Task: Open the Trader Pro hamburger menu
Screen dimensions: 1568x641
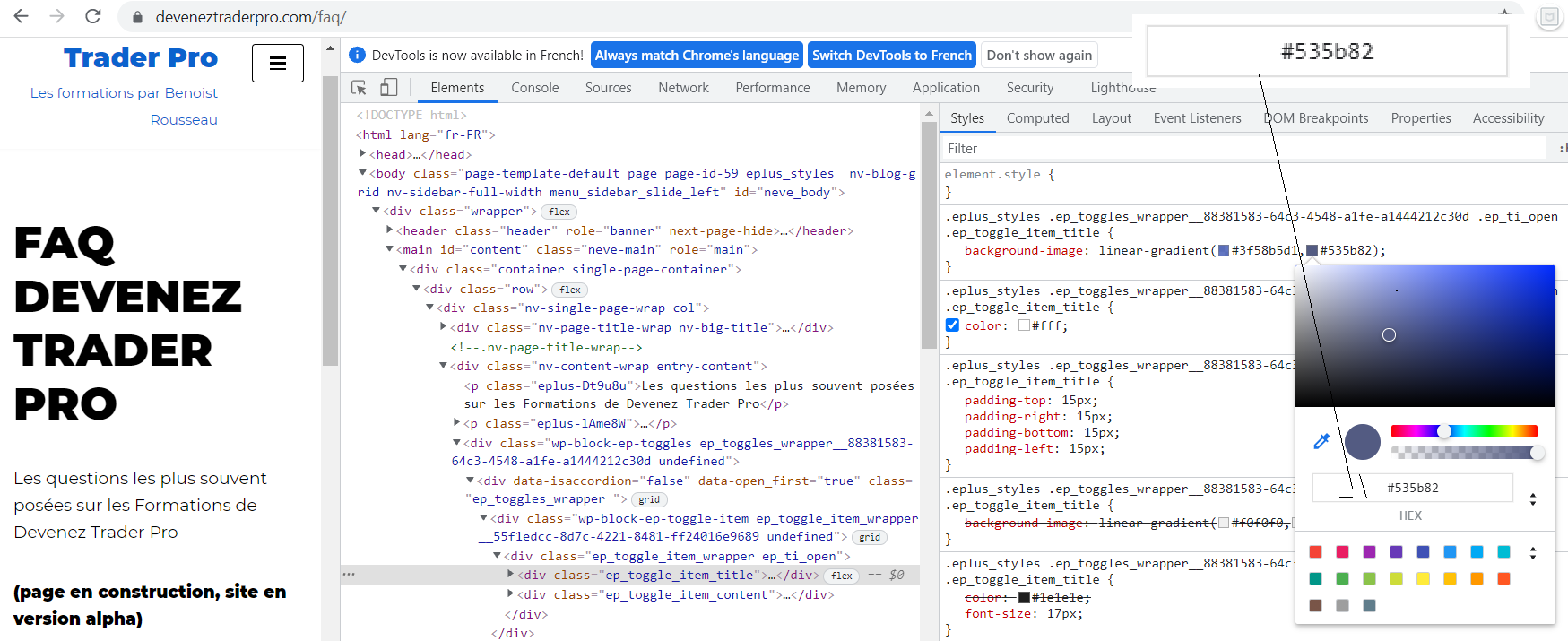Action: click(278, 63)
